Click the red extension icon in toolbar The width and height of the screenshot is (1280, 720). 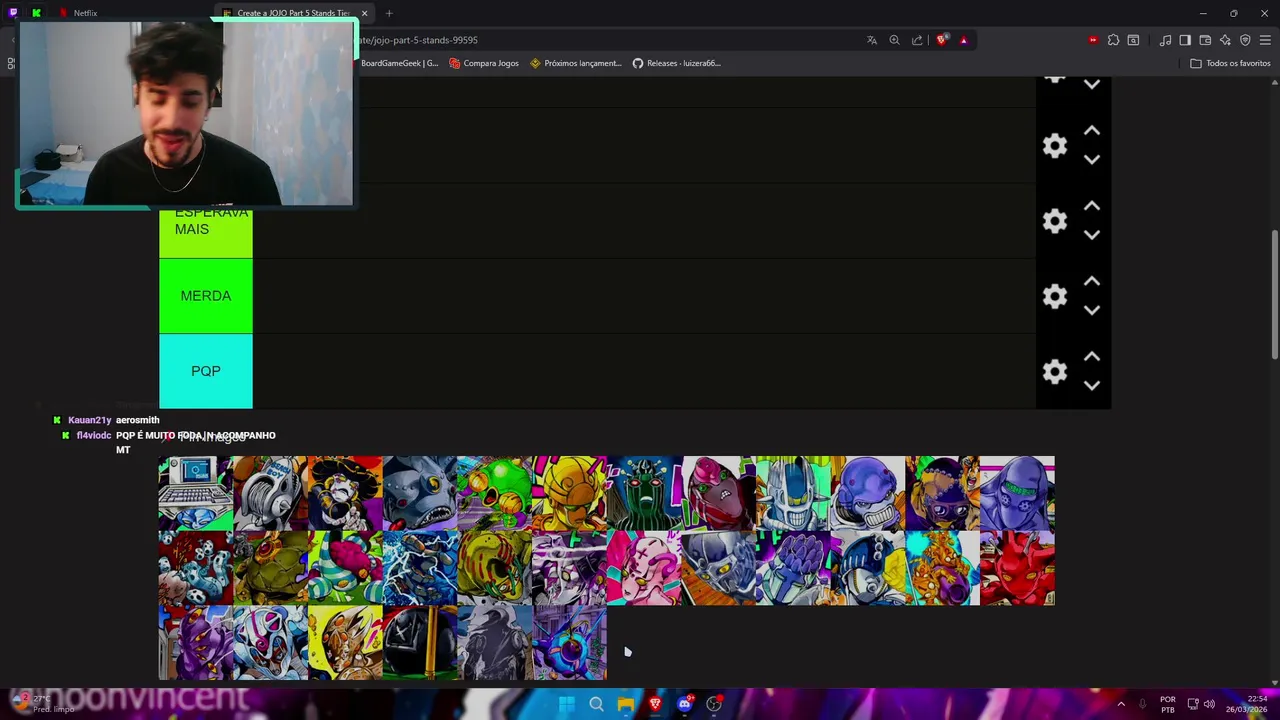coord(1093,40)
